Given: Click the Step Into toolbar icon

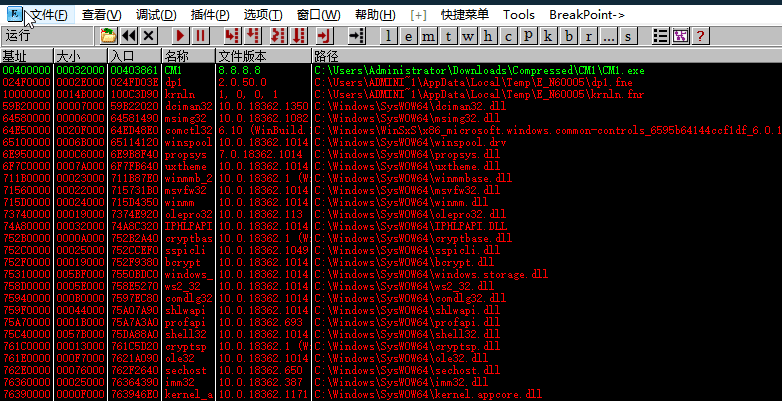Looking at the screenshot, I should click(x=230, y=36).
